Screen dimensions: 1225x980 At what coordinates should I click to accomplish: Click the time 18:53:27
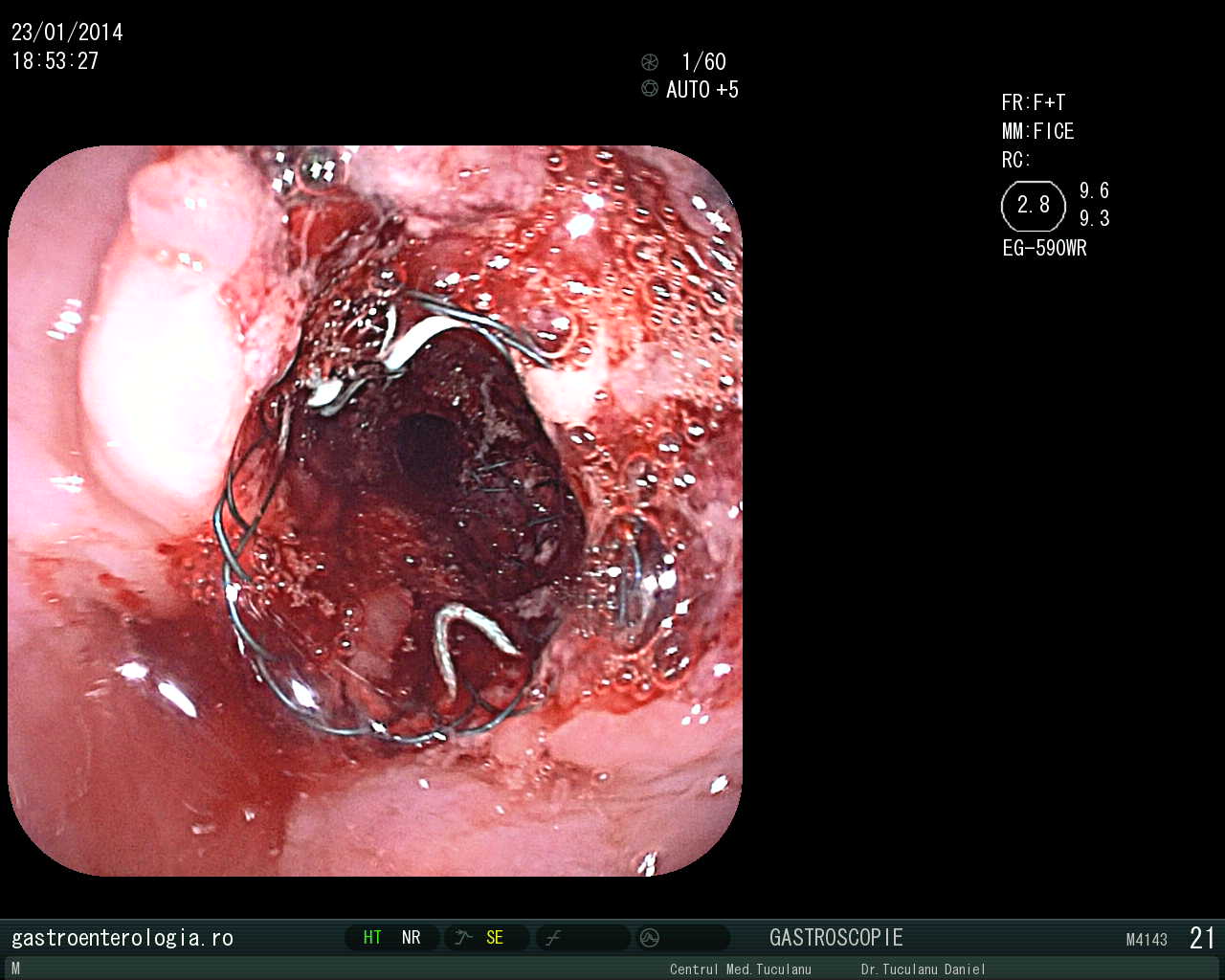tap(56, 61)
